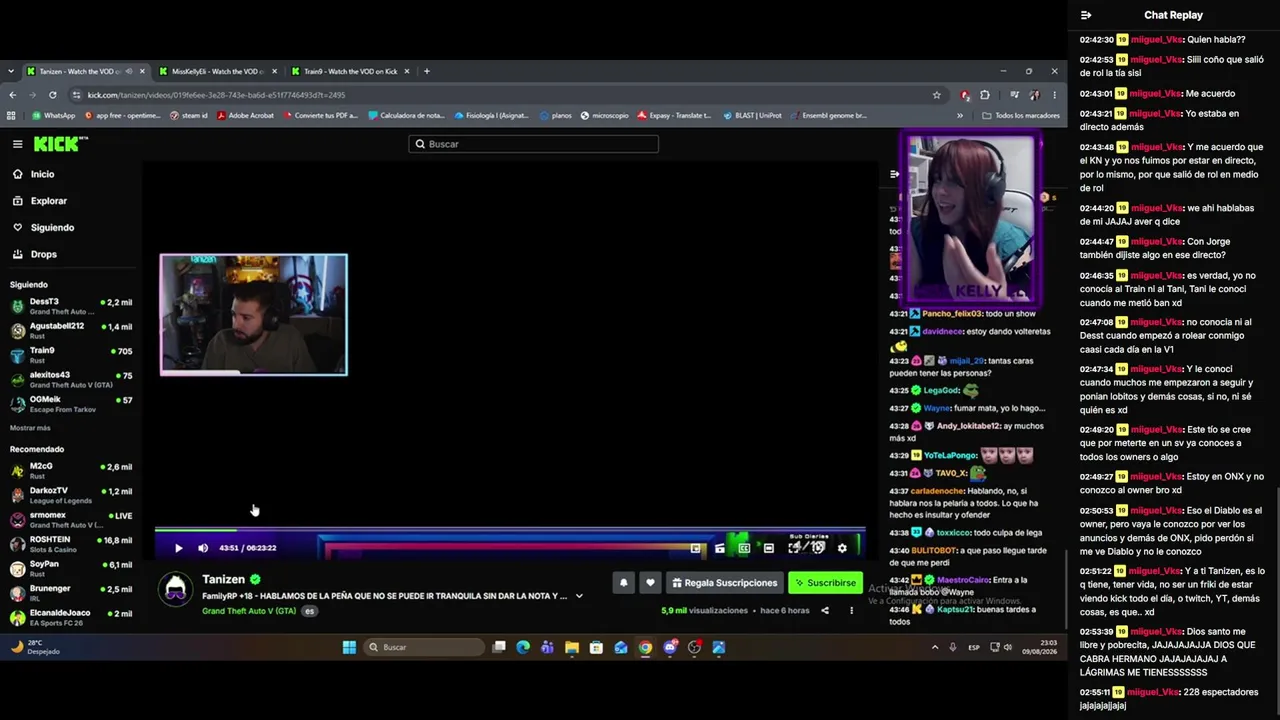Open a new browser tab

427,71
